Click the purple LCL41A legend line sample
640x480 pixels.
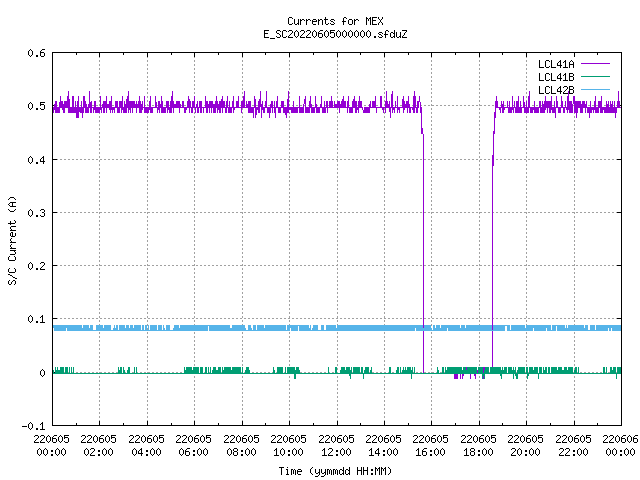pos(595,64)
